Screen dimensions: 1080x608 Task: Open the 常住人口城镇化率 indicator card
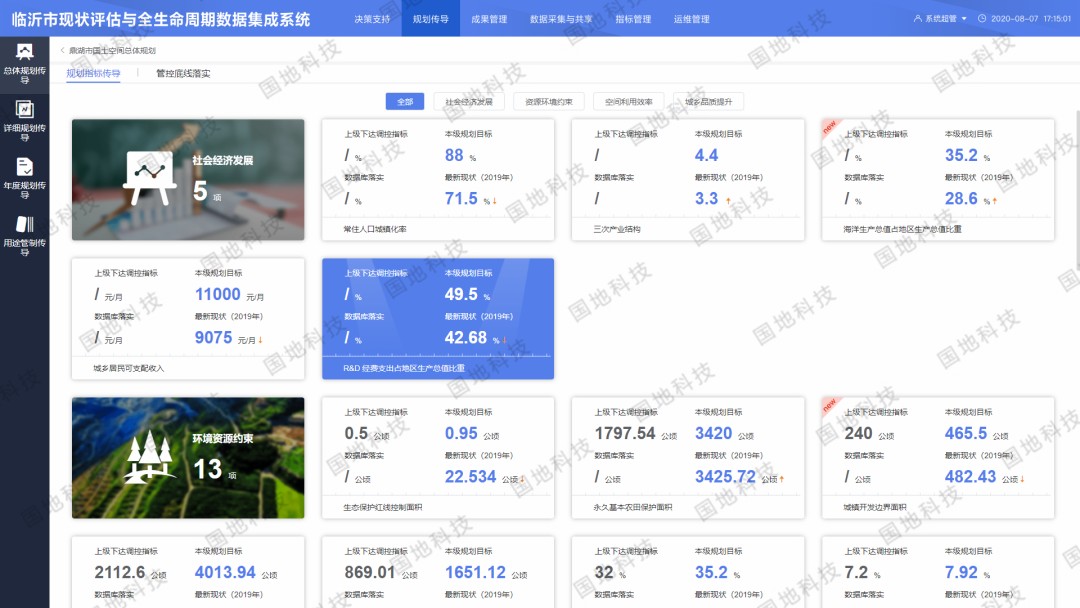438,180
